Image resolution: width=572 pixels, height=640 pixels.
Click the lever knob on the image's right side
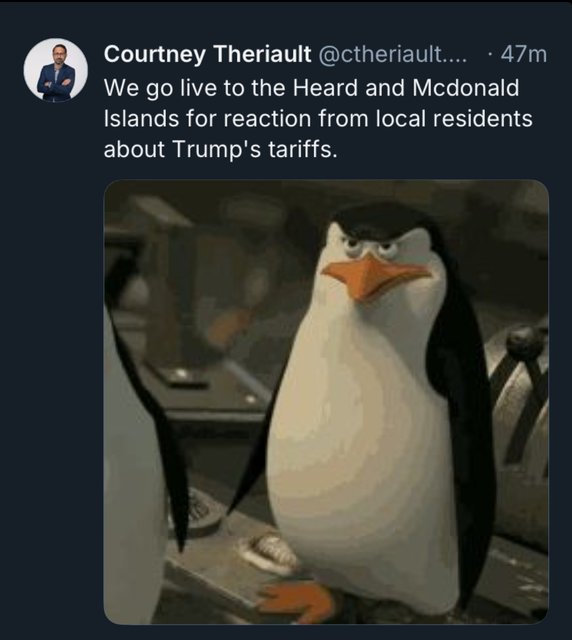524,342
